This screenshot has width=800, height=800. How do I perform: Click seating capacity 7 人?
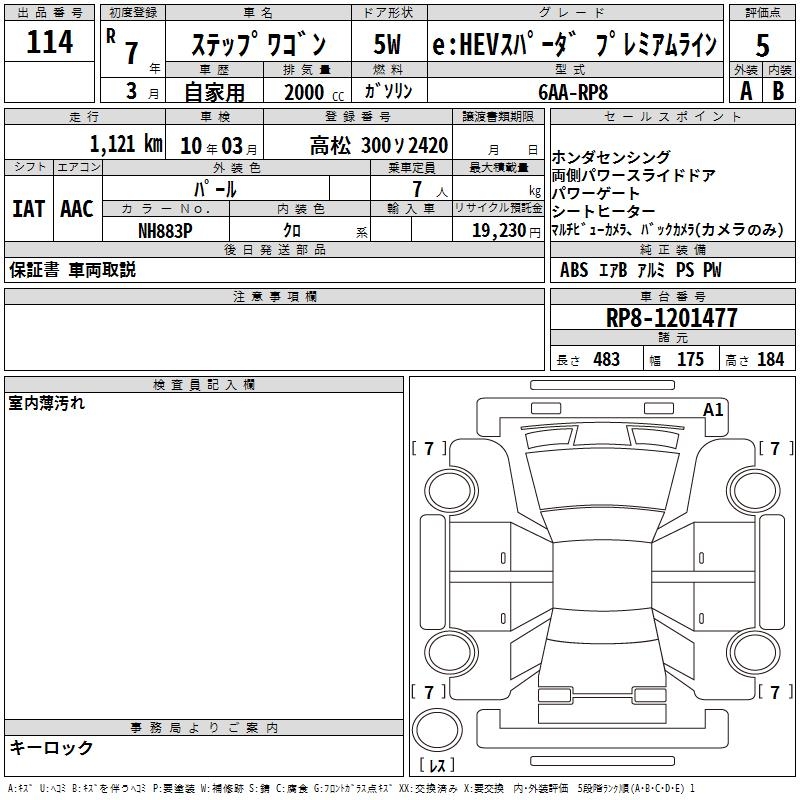(429, 189)
